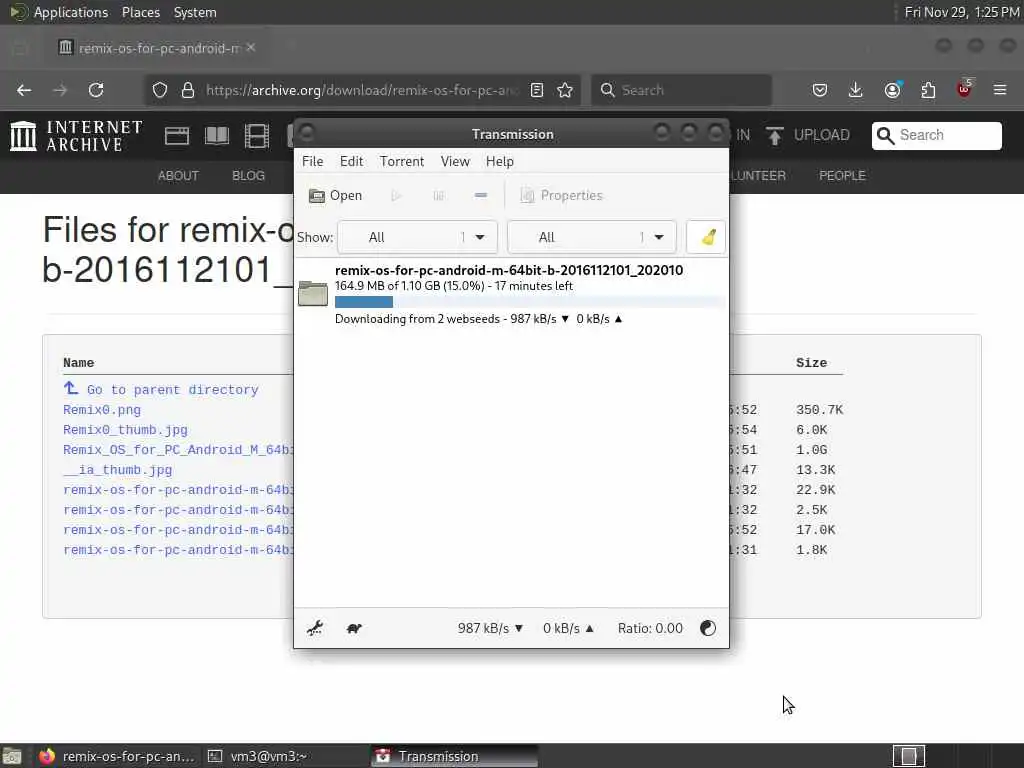Click the Remove torrent minus icon
This screenshot has height=768, width=1024.
click(x=481, y=195)
